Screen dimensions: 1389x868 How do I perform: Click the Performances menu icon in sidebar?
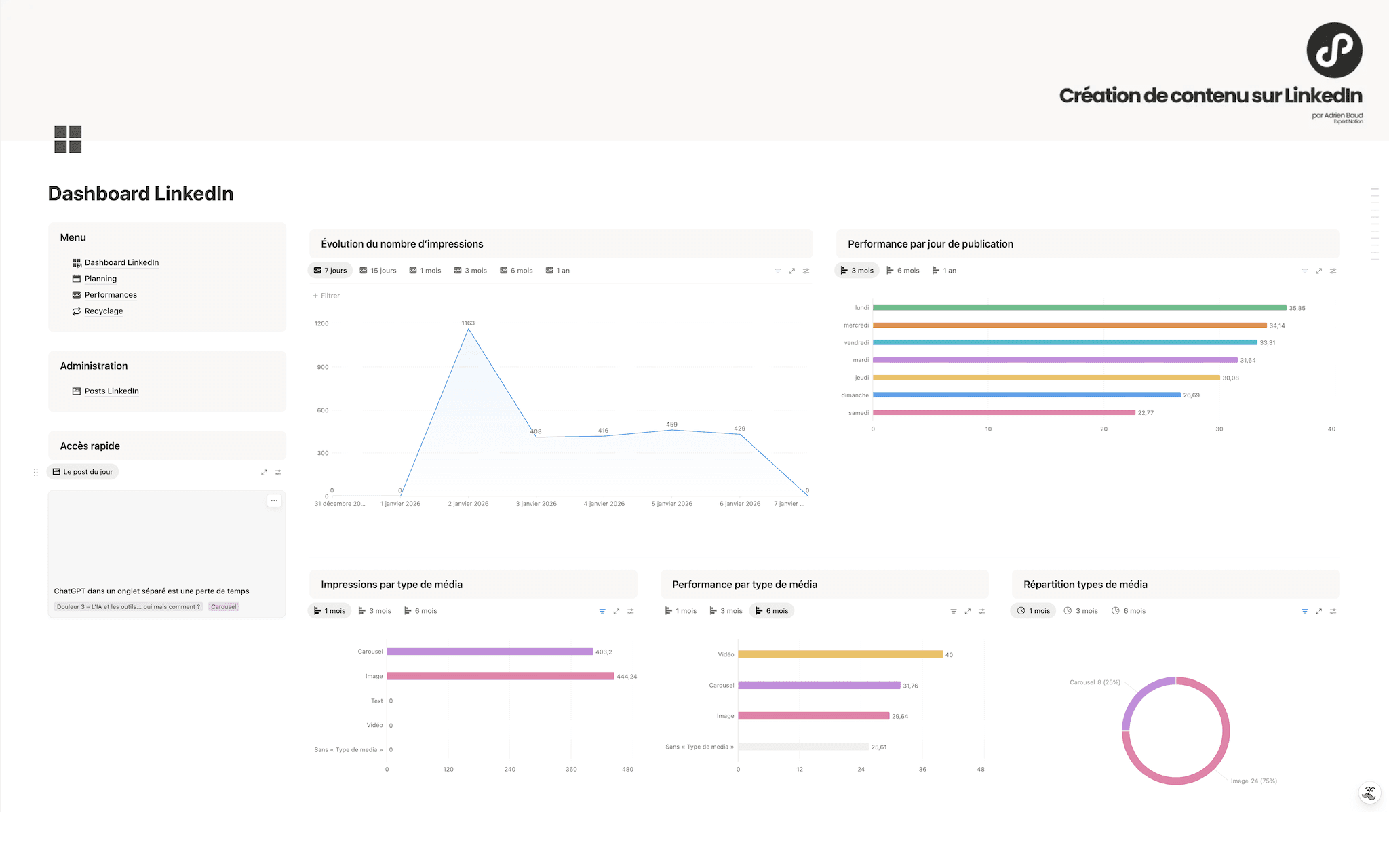[x=77, y=294]
